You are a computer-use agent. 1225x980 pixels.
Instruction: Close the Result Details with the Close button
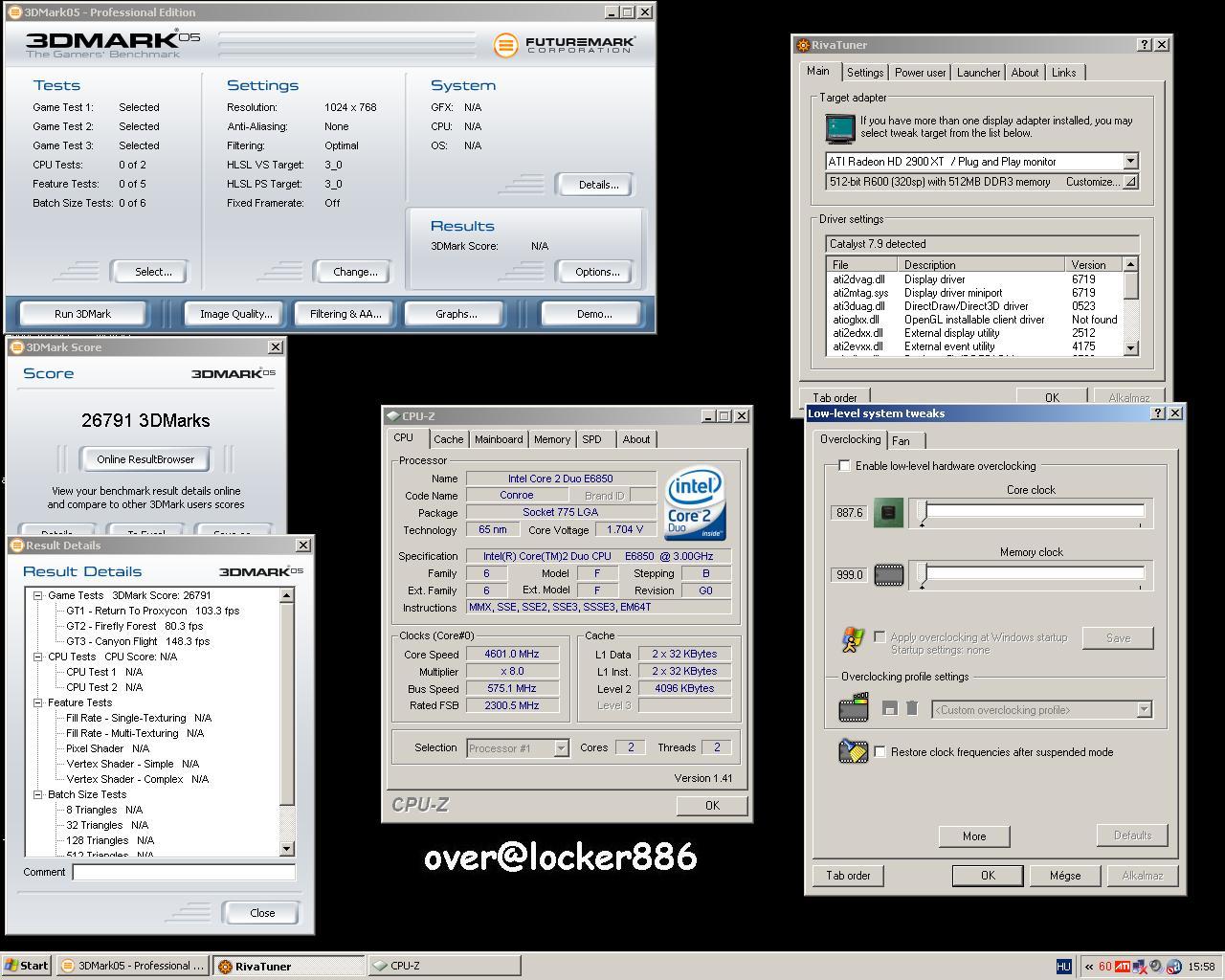262,913
